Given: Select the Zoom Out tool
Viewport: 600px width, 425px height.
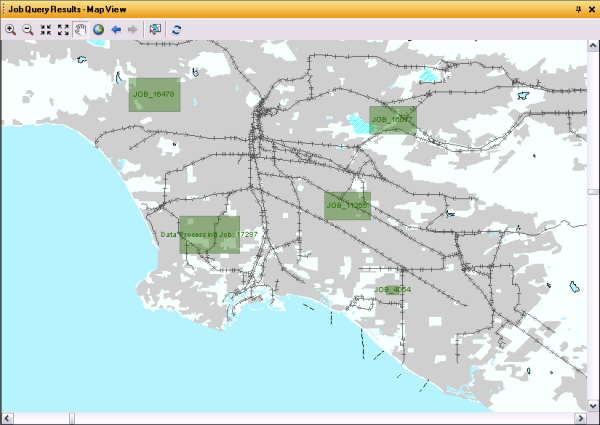Looking at the screenshot, I should 28,30.
